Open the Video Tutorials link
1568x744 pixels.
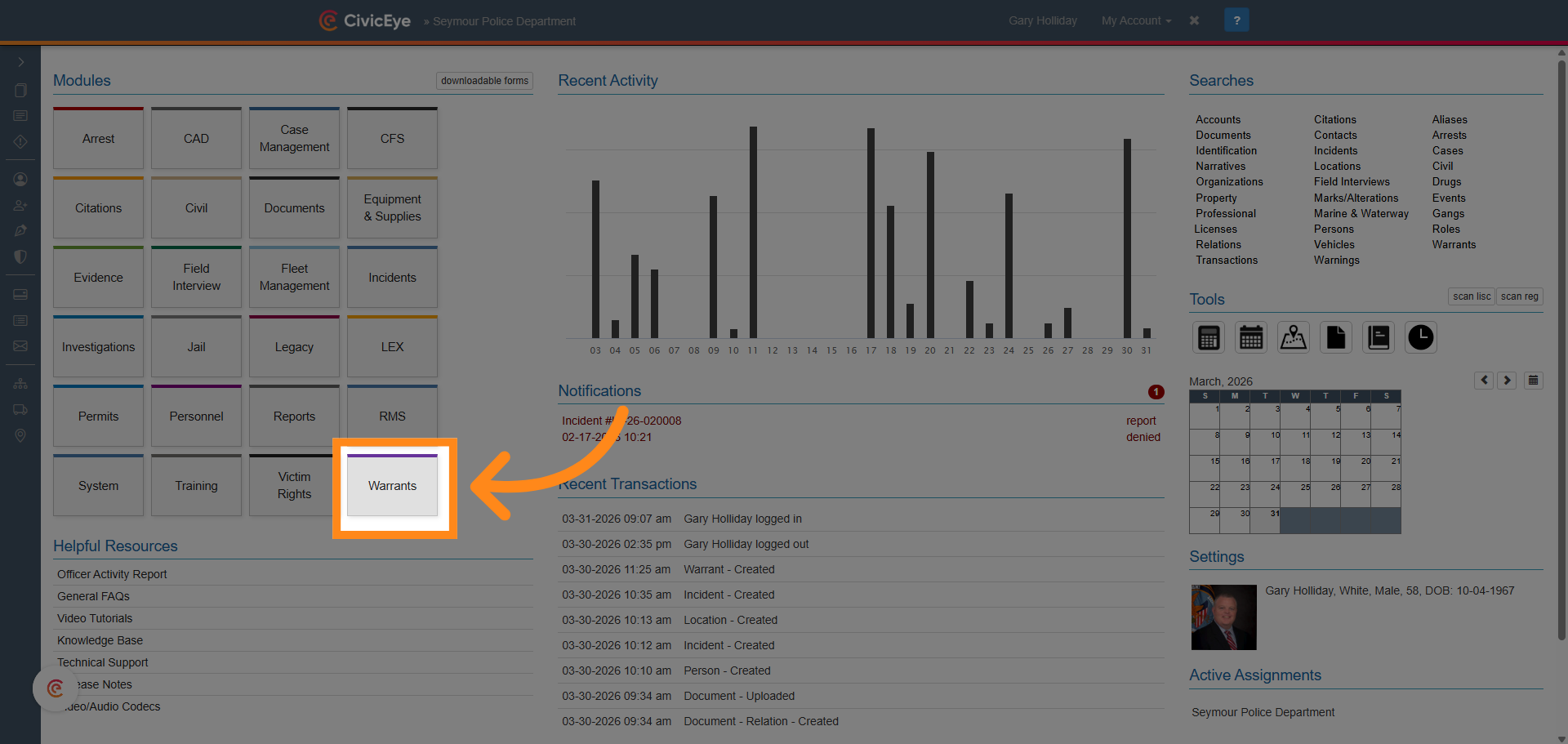tap(95, 618)
